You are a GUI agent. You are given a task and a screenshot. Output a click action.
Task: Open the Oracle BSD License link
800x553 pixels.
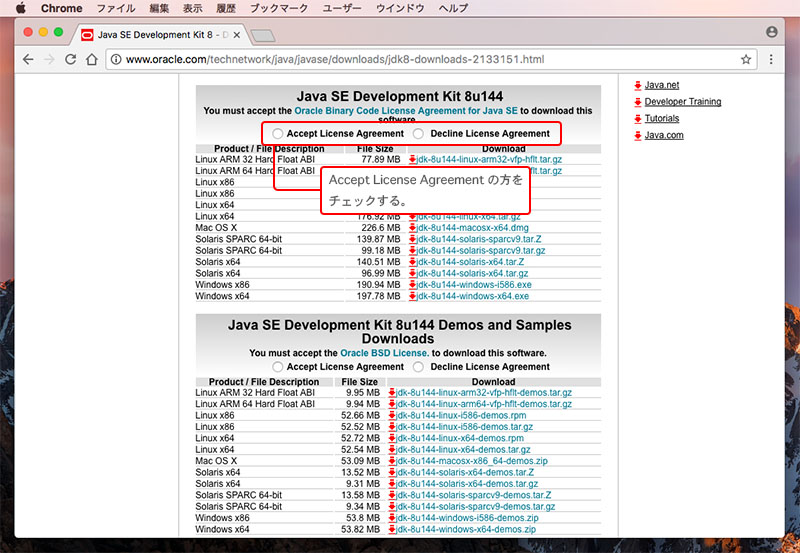[x=383, y=353]
